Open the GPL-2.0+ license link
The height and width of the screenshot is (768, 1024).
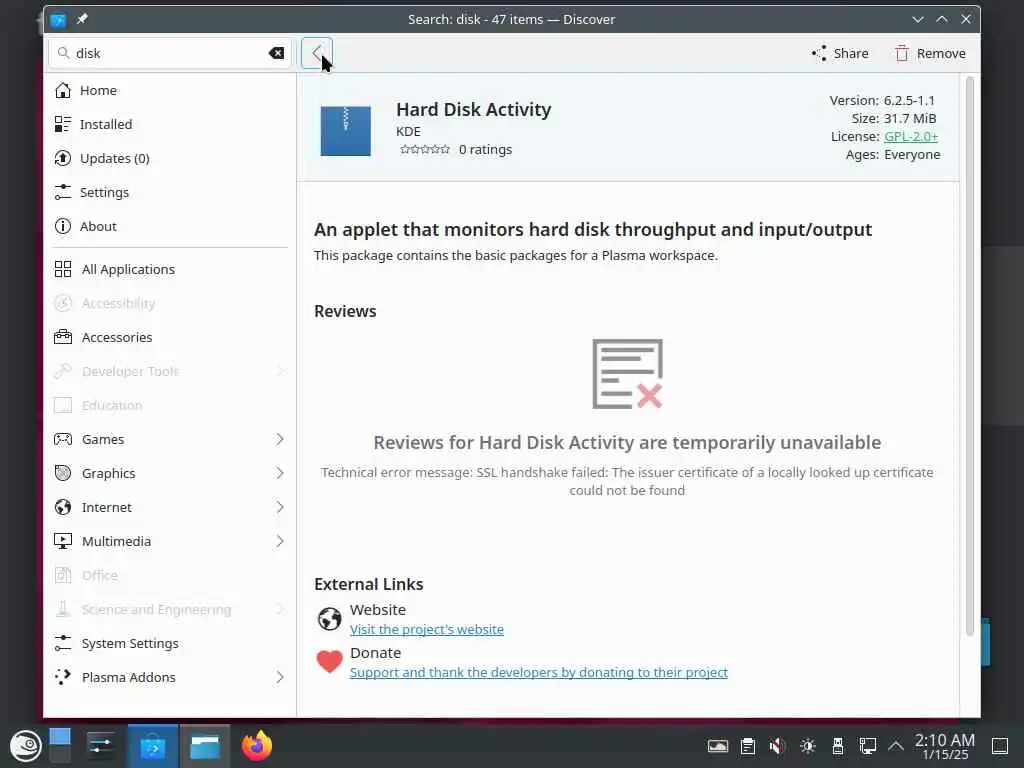pos(910,136)
